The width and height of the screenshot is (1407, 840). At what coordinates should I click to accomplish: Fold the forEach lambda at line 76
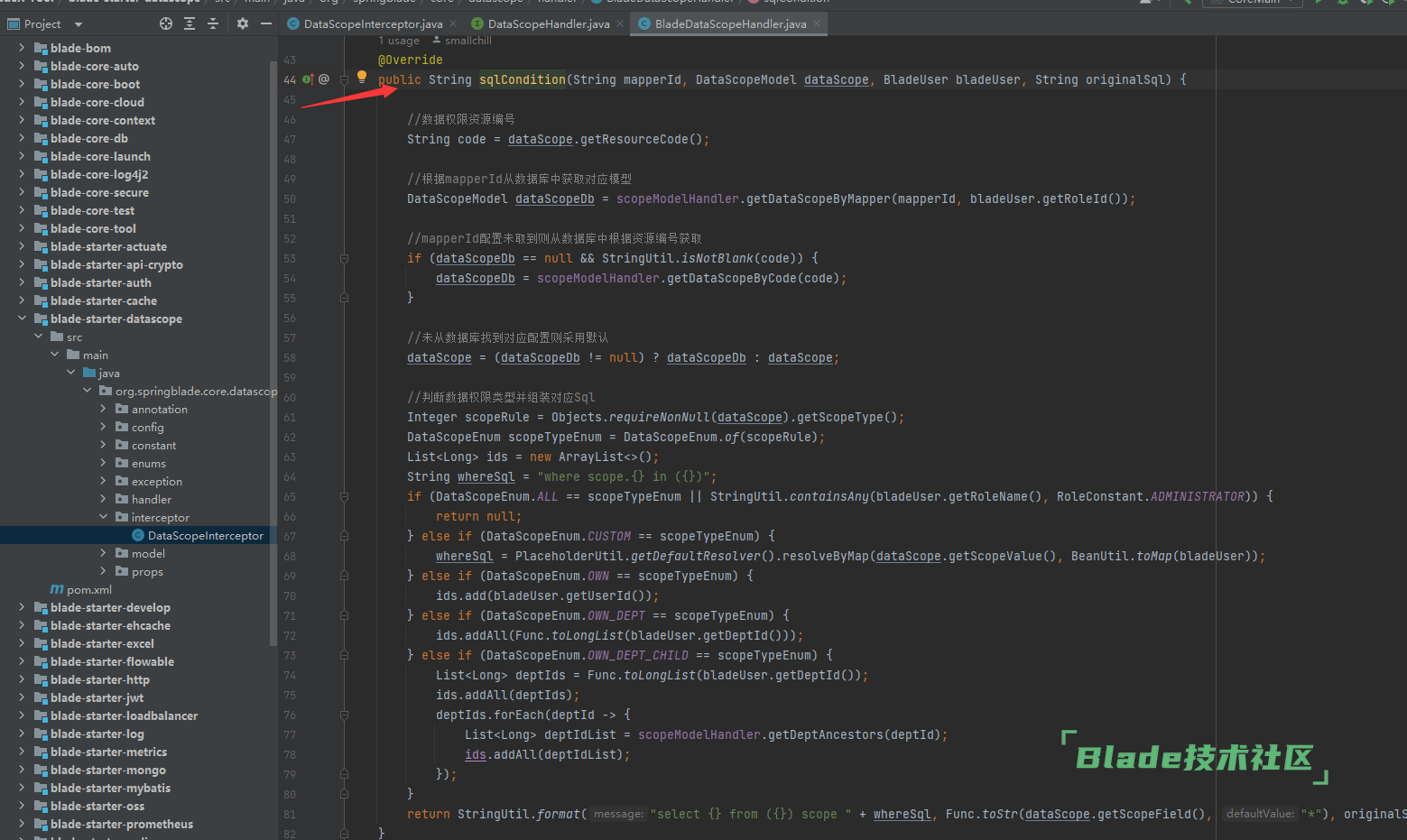pyautogui.click(x=344, y=715)
